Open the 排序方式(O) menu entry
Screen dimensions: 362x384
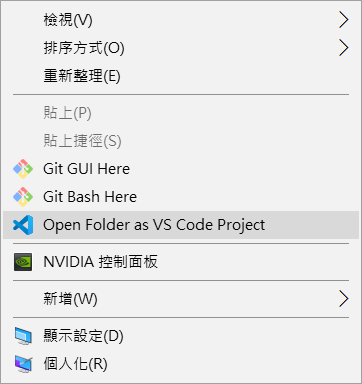pos(84,48)
